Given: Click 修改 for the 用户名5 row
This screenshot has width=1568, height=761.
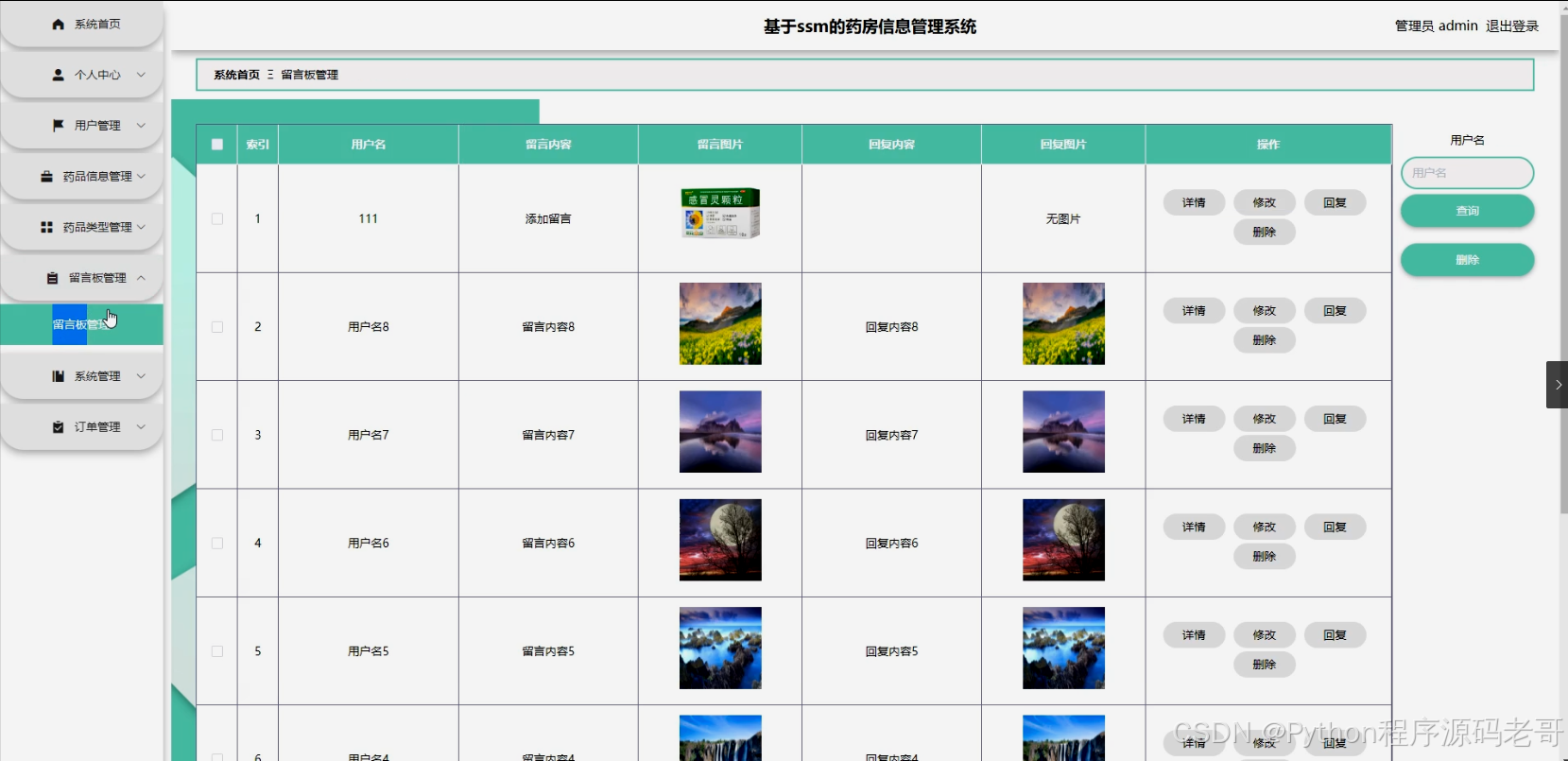Looking at the screenshot, I should click(1265, 635).
